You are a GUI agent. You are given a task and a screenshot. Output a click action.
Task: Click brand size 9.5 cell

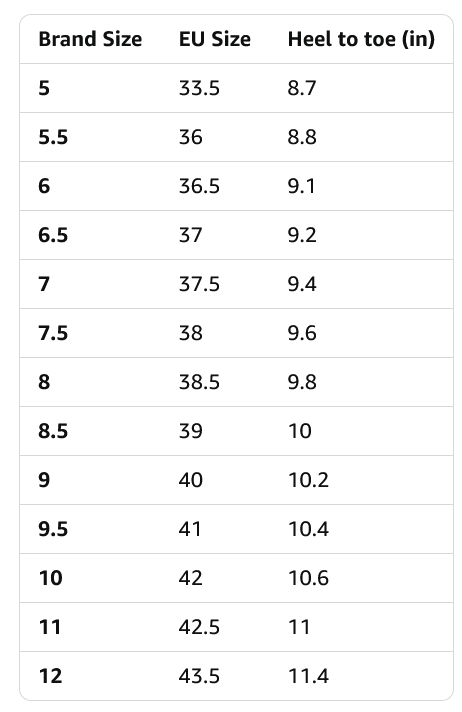point(53,529)
